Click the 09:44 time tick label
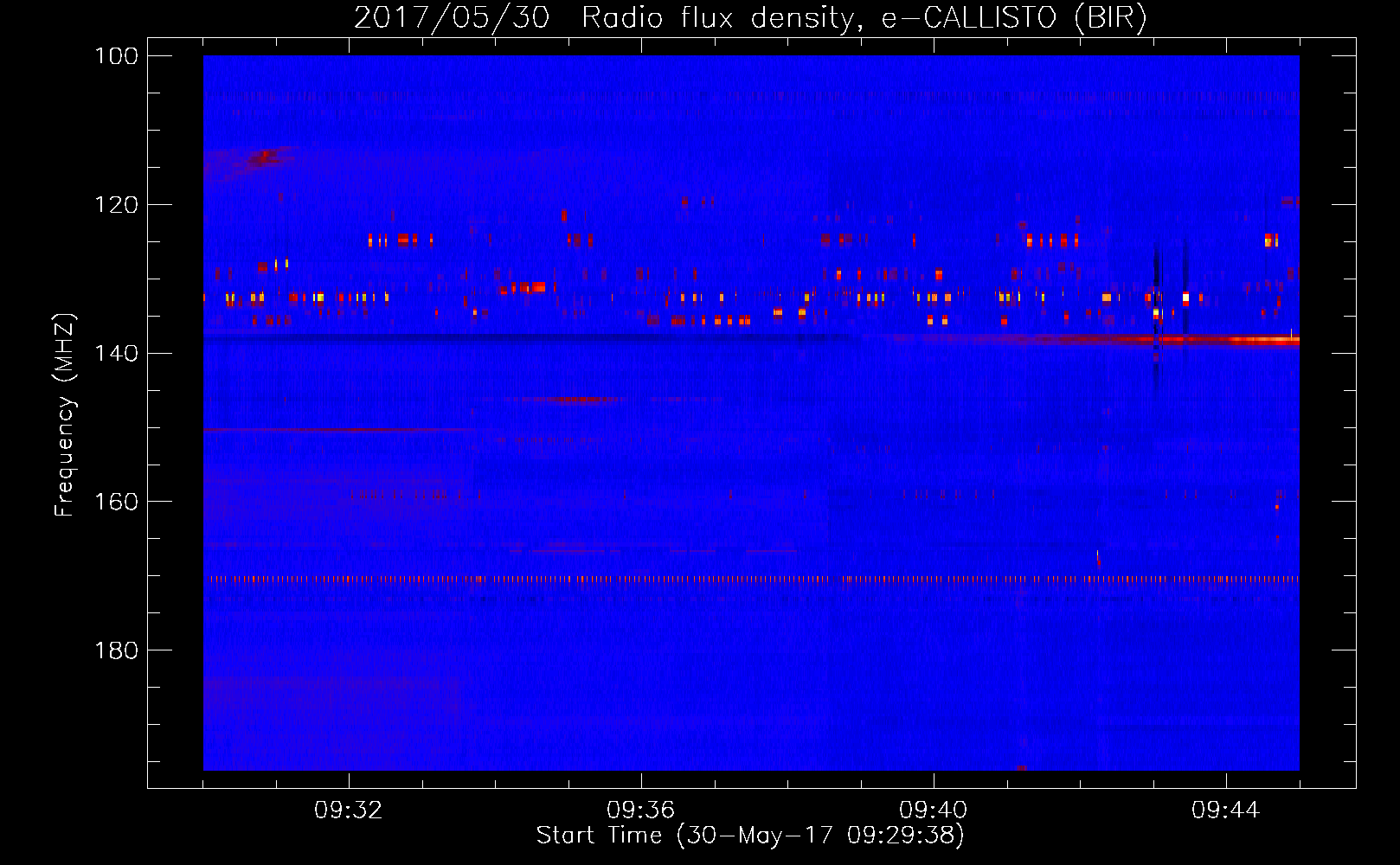Image resolution: width=1400 pixels, height=865 pixels. point(1226,811)
